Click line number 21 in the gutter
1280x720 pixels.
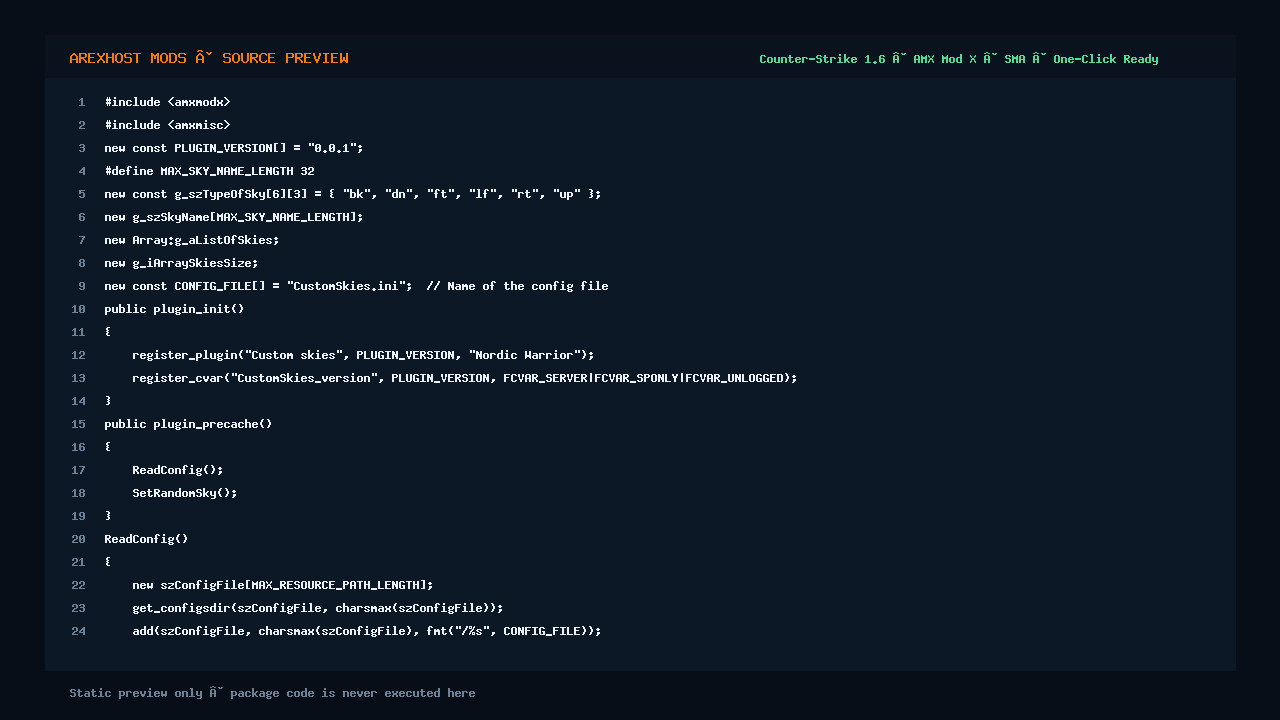pos(78,562)
